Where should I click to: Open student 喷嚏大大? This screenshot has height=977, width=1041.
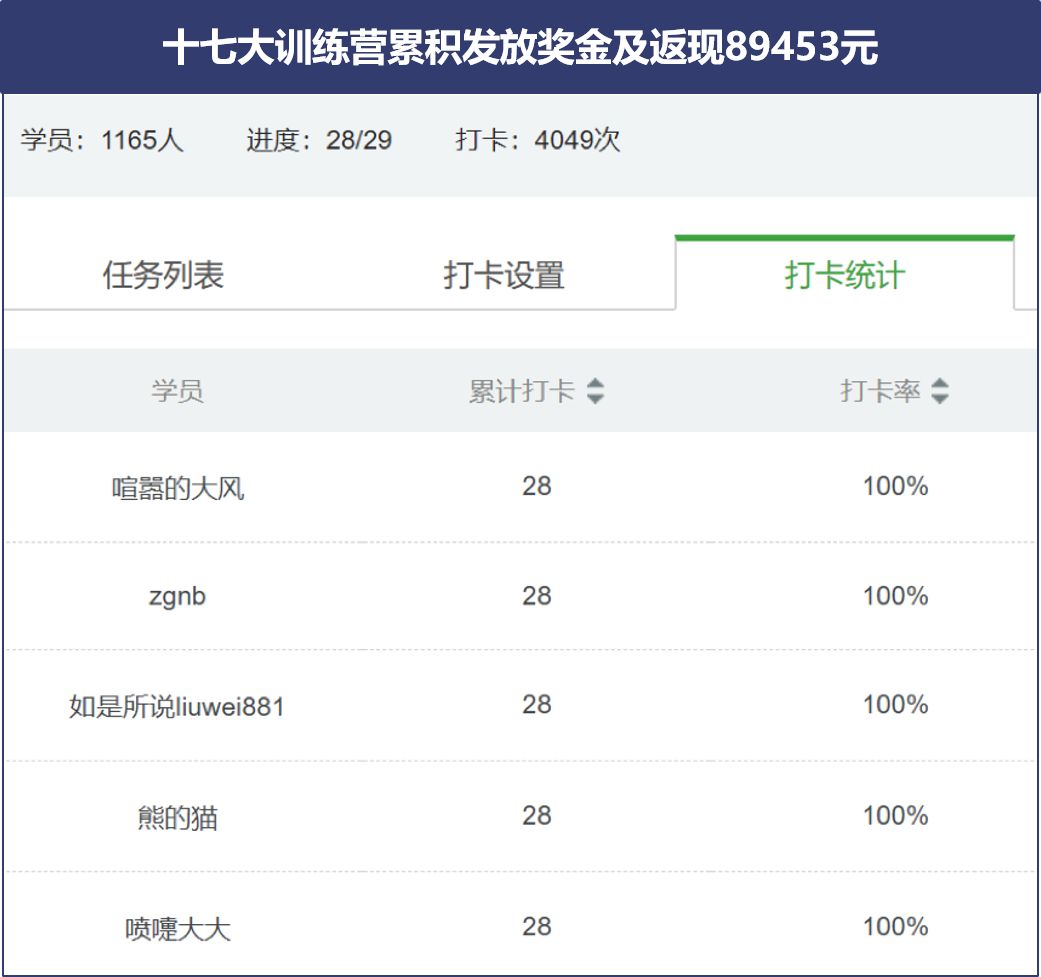pos(178,928)
